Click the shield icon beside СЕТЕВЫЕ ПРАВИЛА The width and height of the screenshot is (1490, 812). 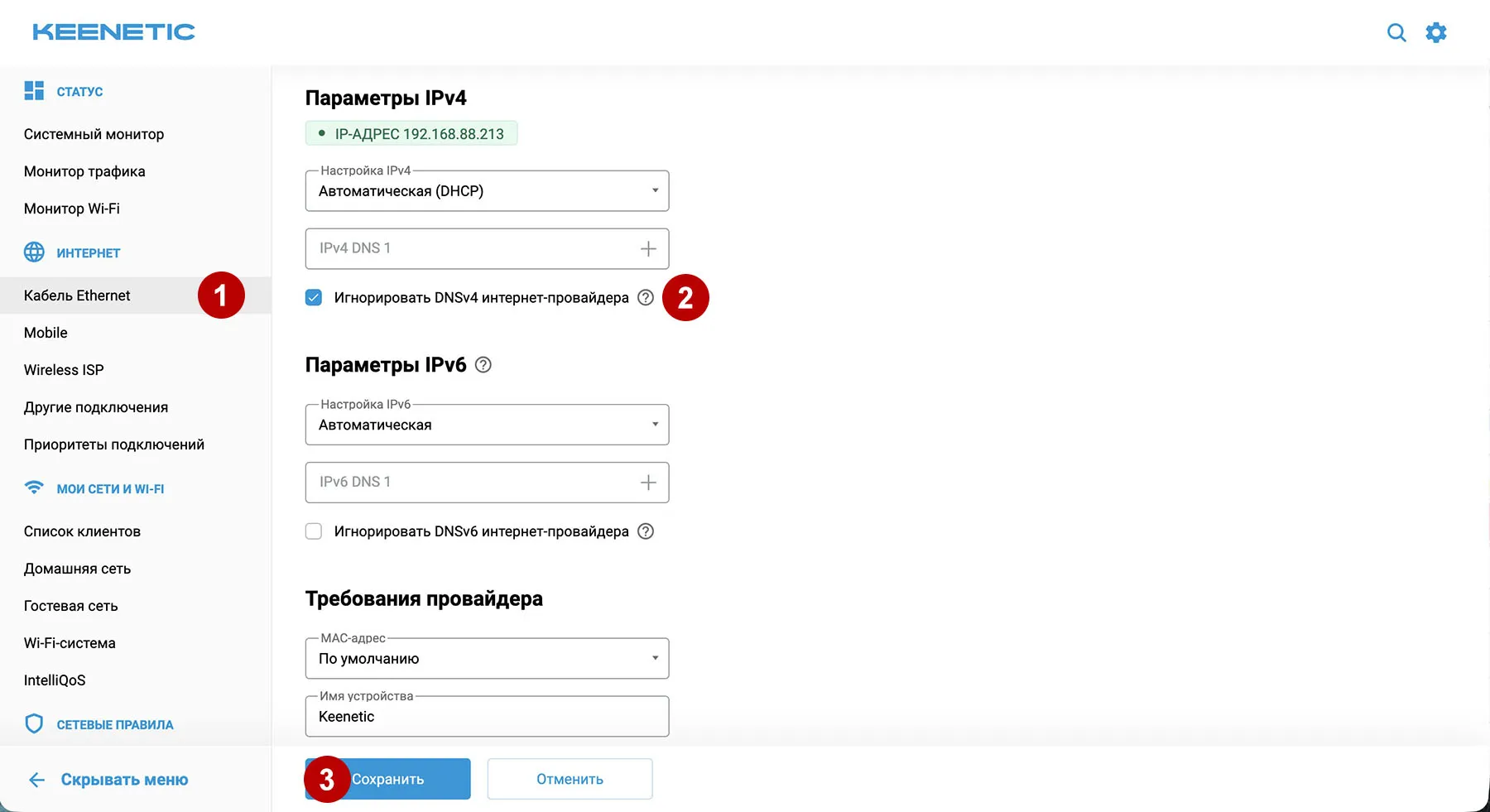click(34, 723)
